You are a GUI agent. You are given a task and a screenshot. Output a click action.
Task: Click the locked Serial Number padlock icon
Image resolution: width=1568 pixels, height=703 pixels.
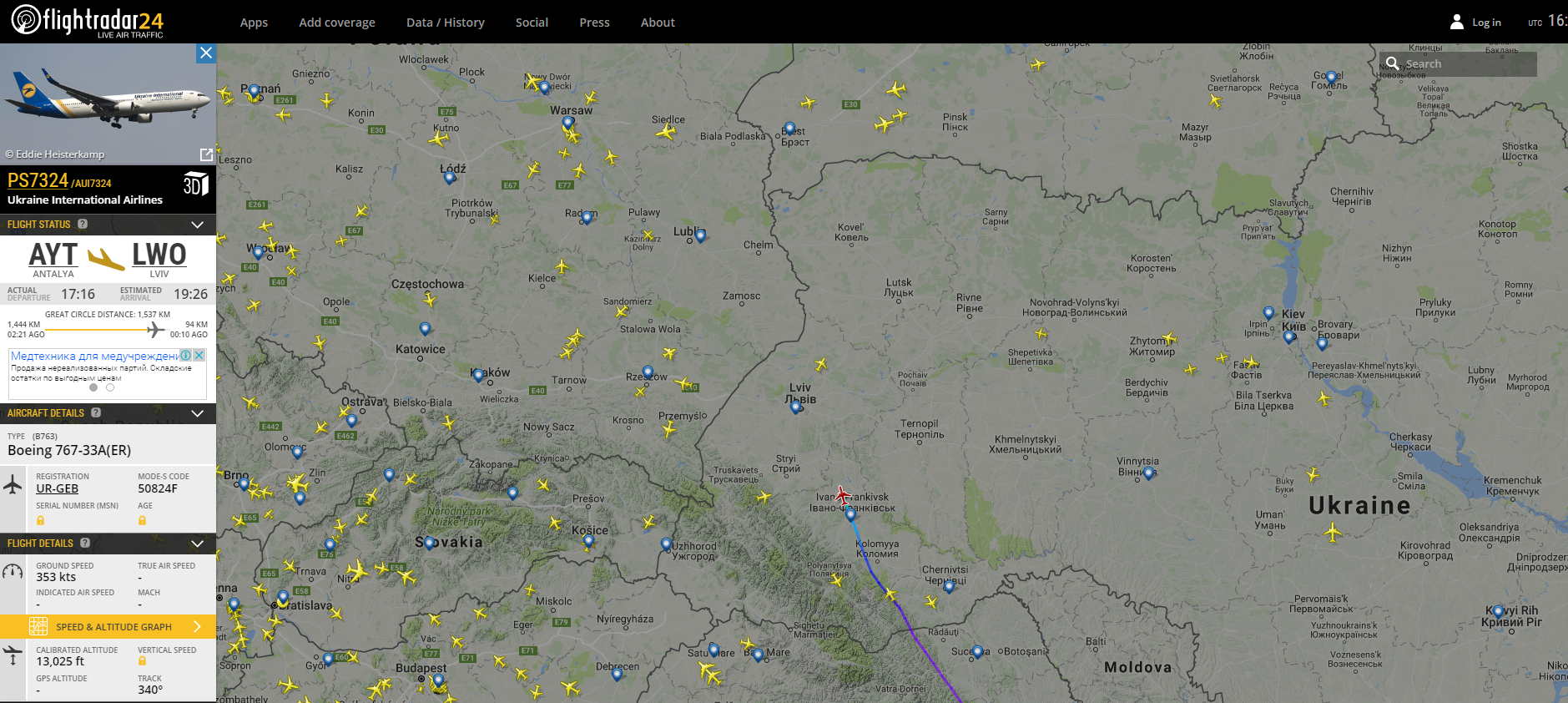pos(40,520)
